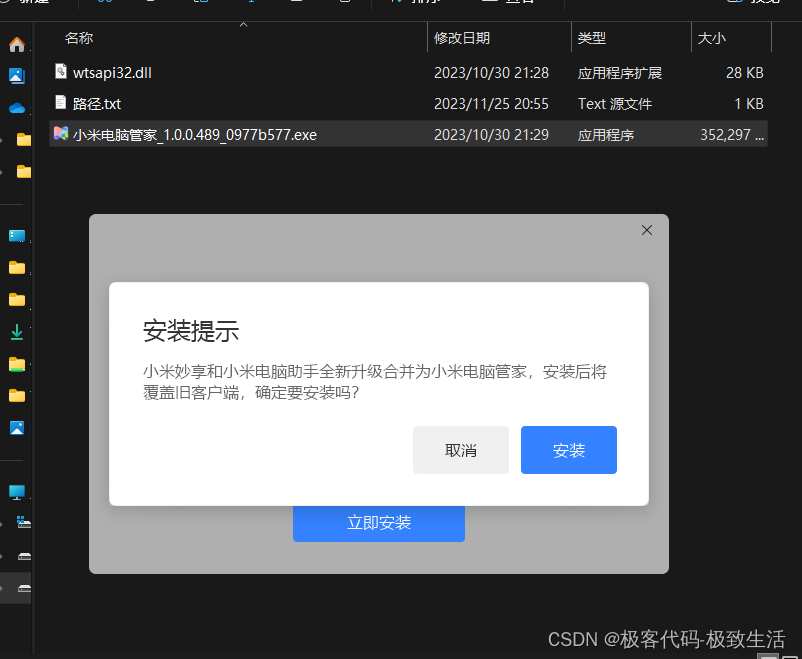Image resolution: width=802 pixels, height=659 pixels.
Task: Open the folder with green strip in sidebar
Action: (17, 364)
